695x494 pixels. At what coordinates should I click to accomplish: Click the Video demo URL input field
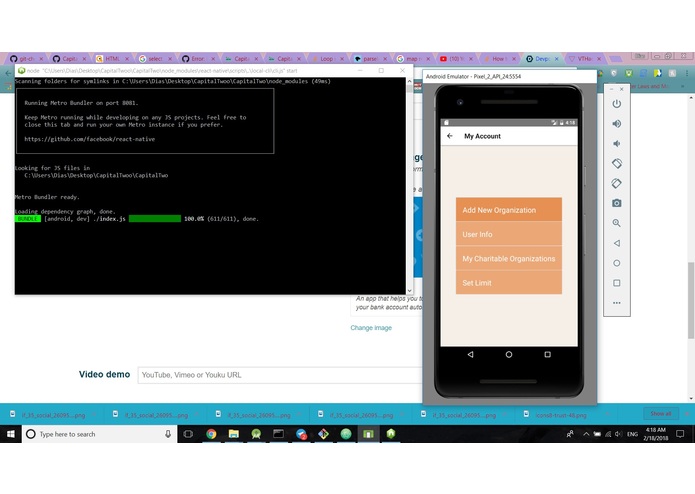(280, 375)
